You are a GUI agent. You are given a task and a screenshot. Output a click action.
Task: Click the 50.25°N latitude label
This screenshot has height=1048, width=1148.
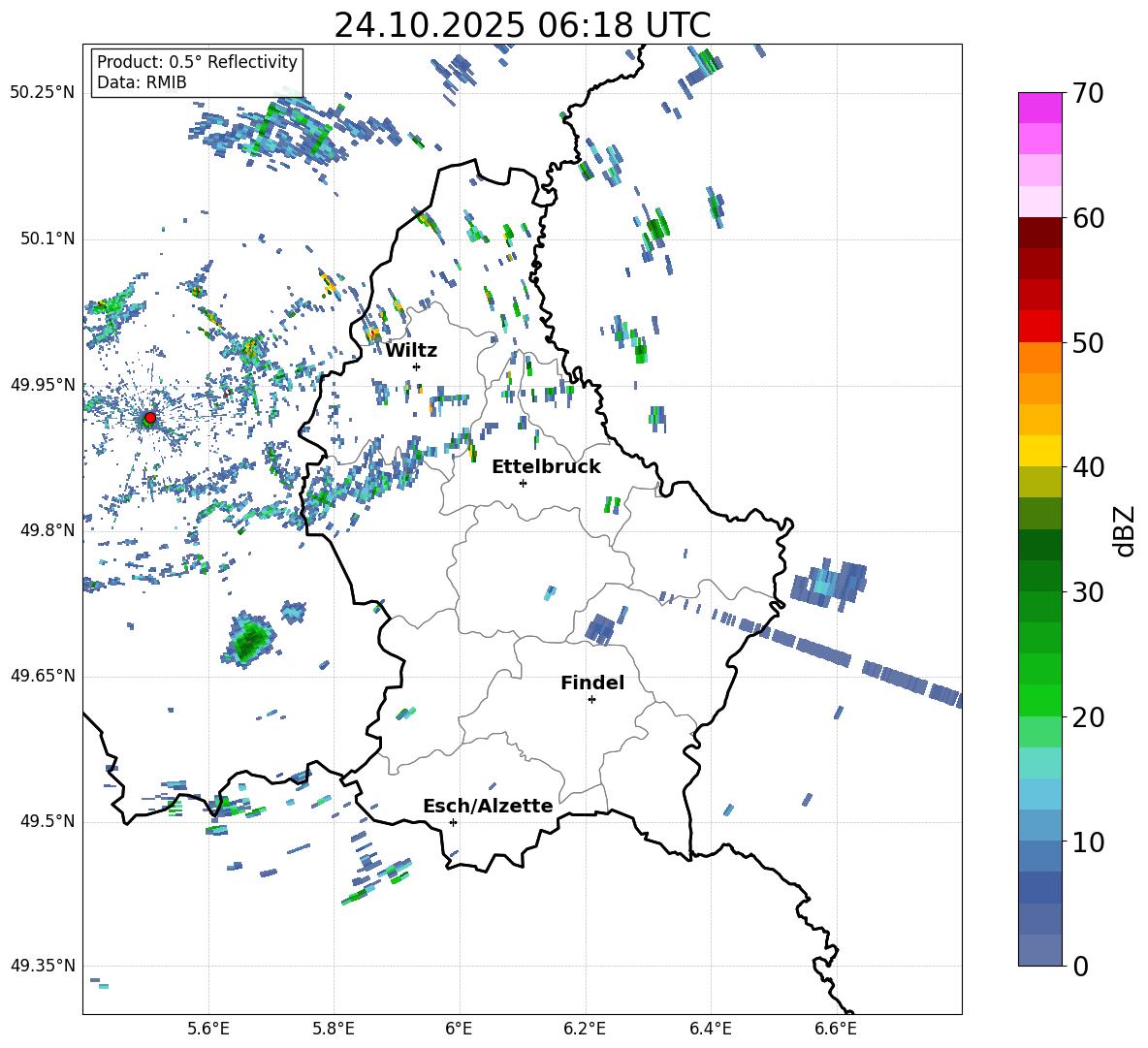[43, 93]
